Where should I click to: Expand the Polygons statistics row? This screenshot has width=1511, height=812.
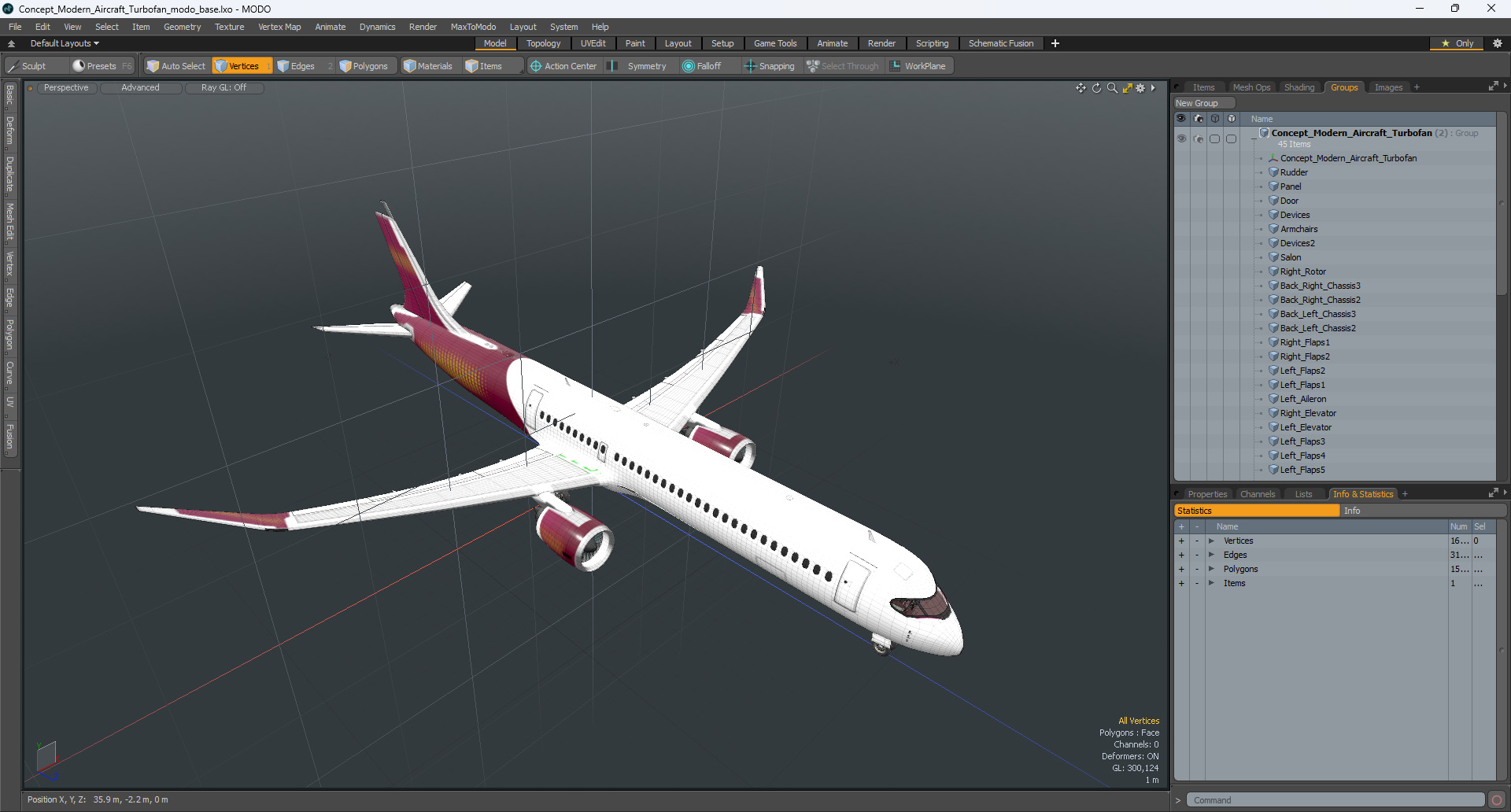1211,569
